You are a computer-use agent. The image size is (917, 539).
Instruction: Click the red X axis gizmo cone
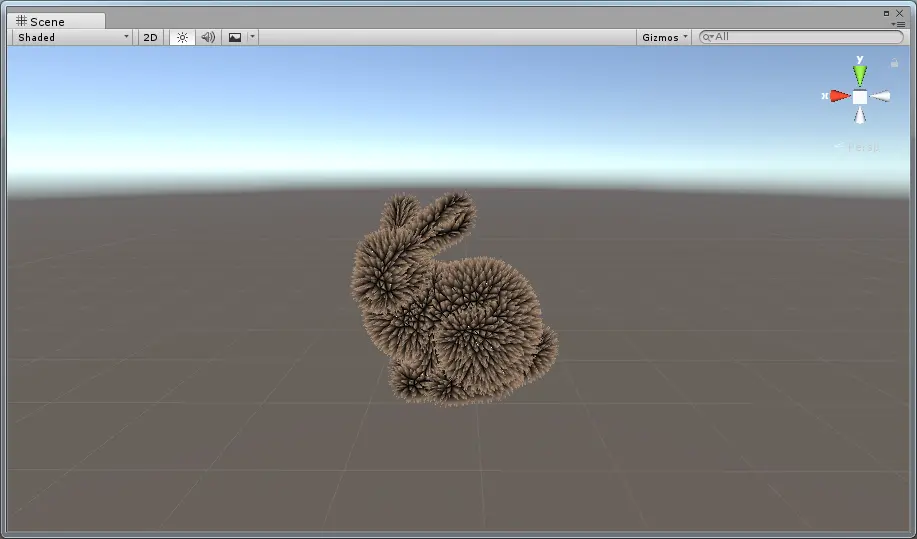(x=840, y=96)
